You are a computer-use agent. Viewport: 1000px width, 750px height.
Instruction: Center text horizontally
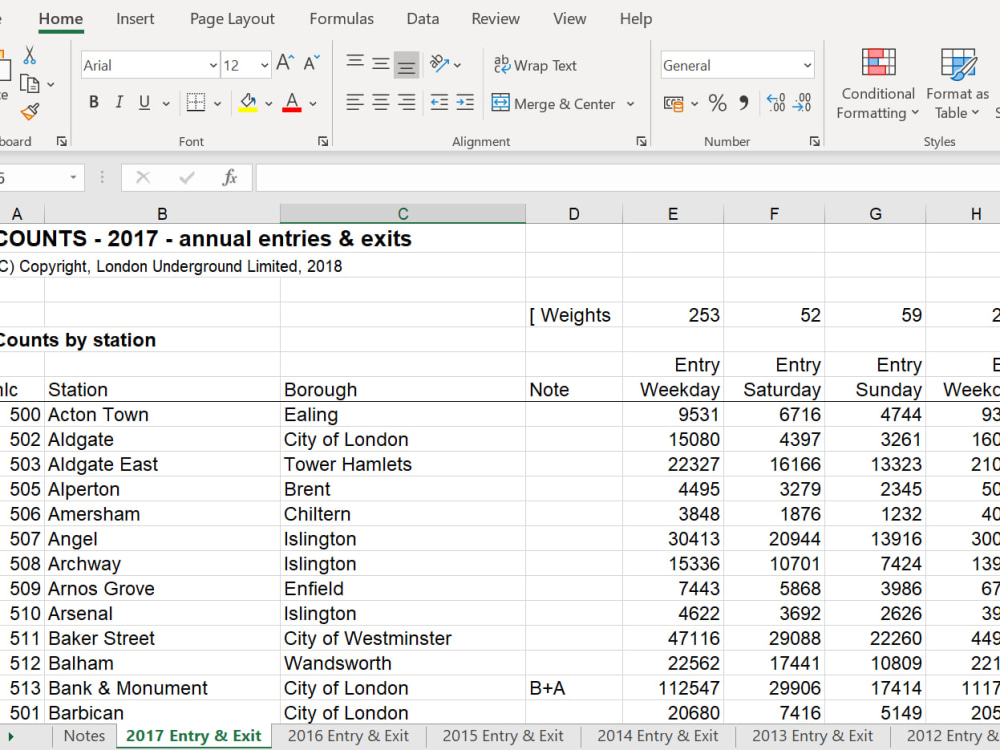381,102
